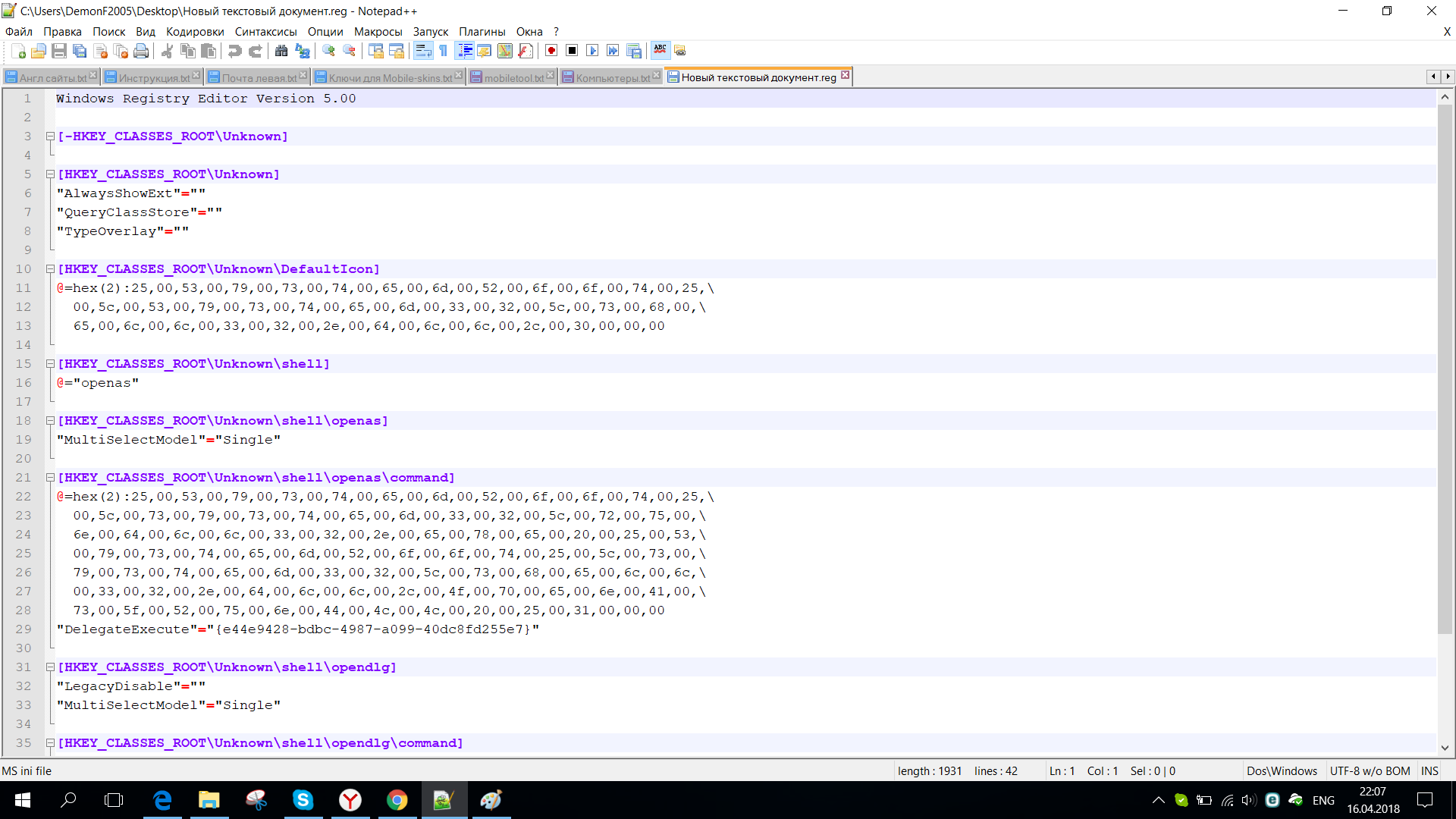Screen dimensions: 1456x819
Task: Click Run macro multiple times icon
Action: 613,51
